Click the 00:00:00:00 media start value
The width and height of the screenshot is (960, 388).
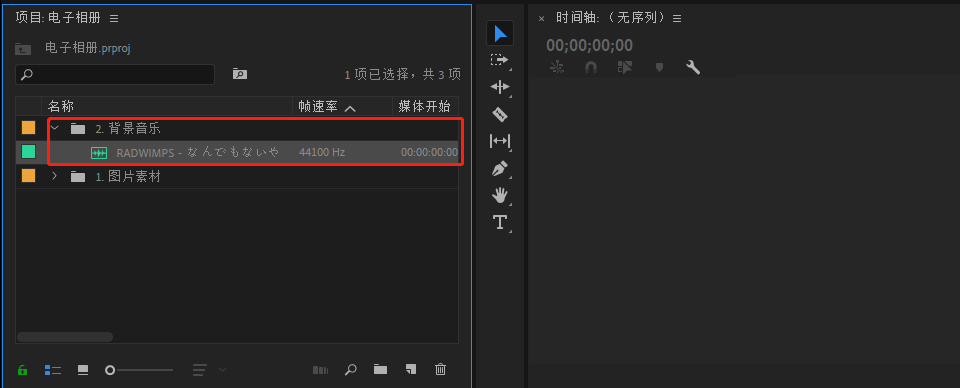click(429, 152)
